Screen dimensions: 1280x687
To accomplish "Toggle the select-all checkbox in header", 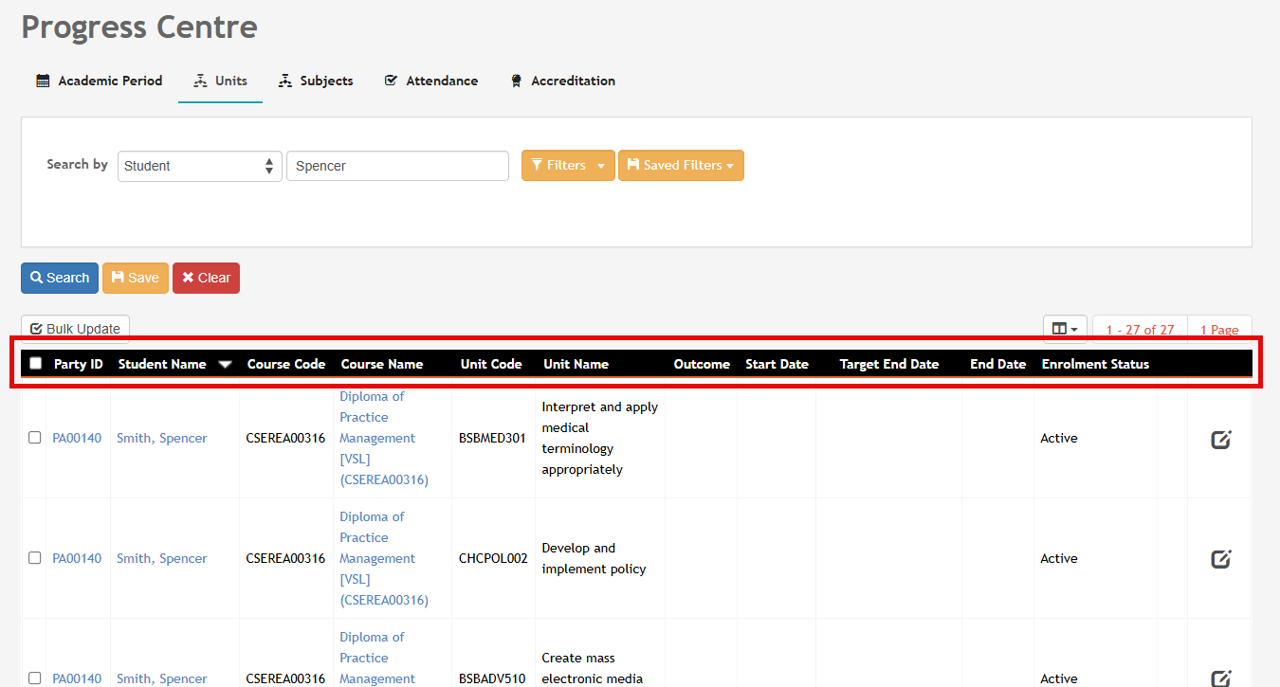I will [36, 364].
